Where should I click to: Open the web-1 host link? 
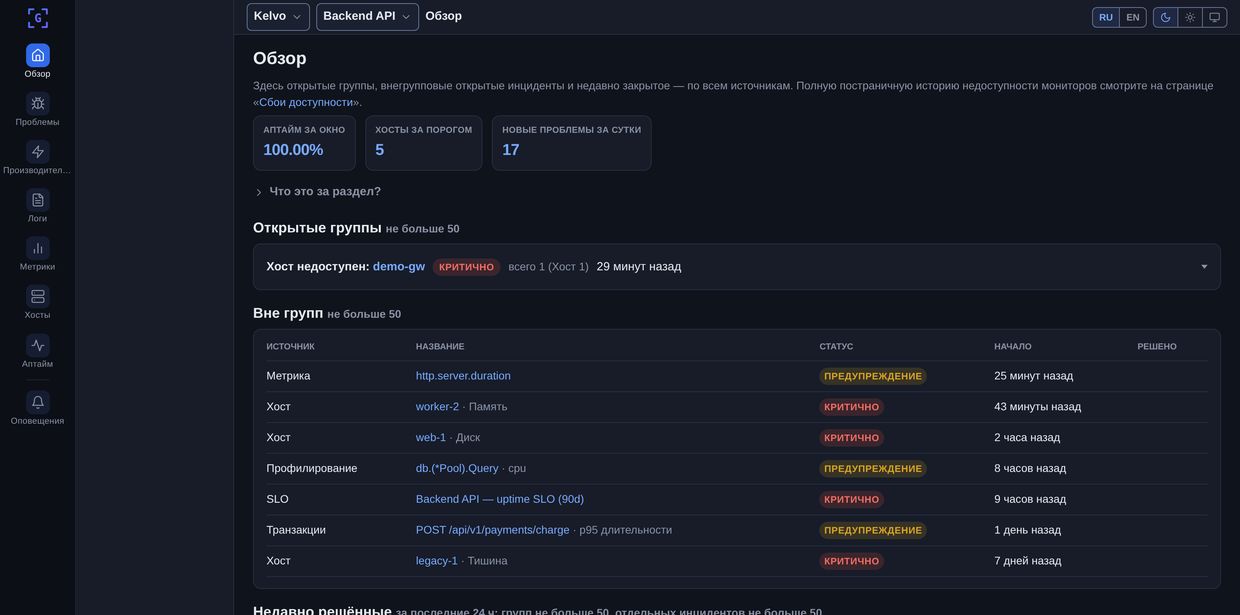click(x=431, y=438)
